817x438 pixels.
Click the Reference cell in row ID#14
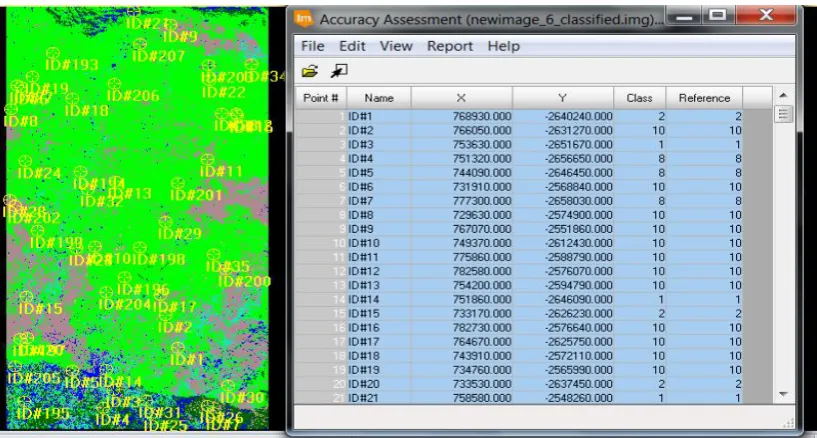coord(704,299)
